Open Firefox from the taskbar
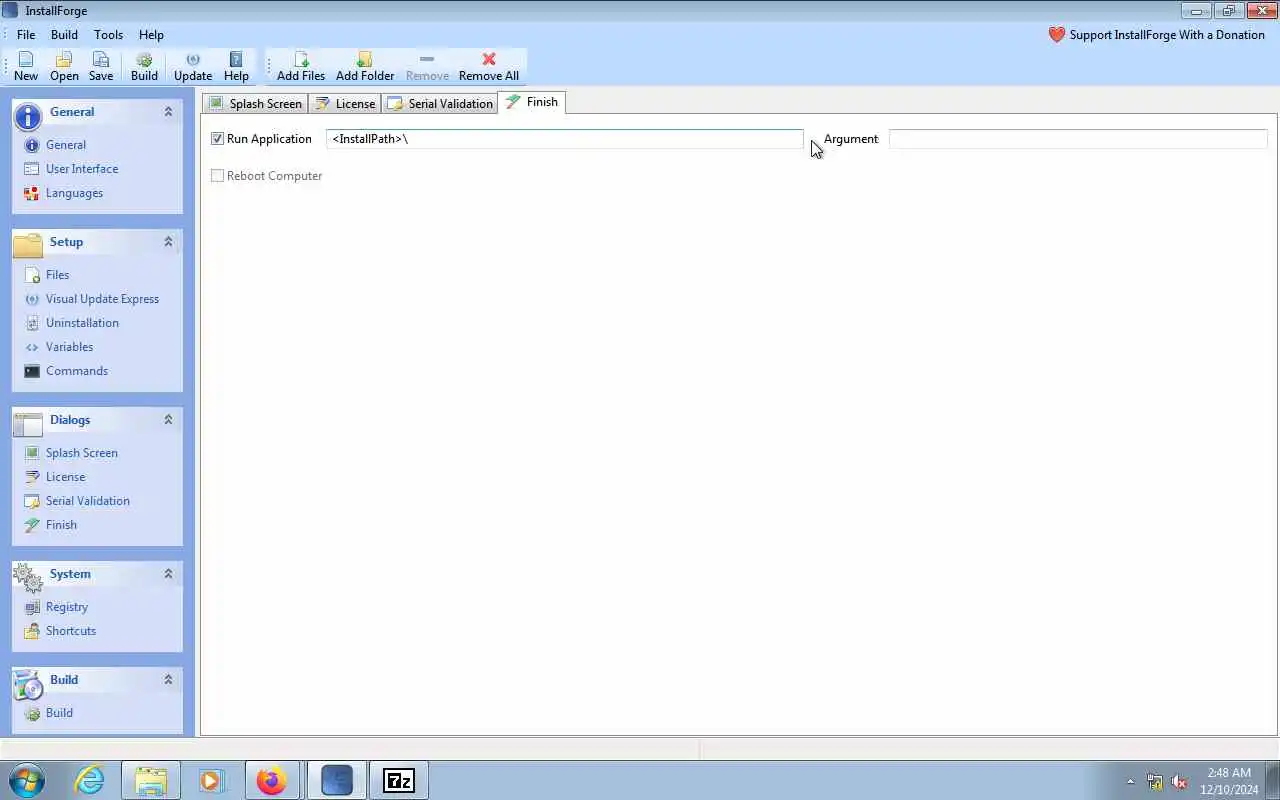Image resolution: width=1280 pixels, height=800 pixels. (271, 780)
